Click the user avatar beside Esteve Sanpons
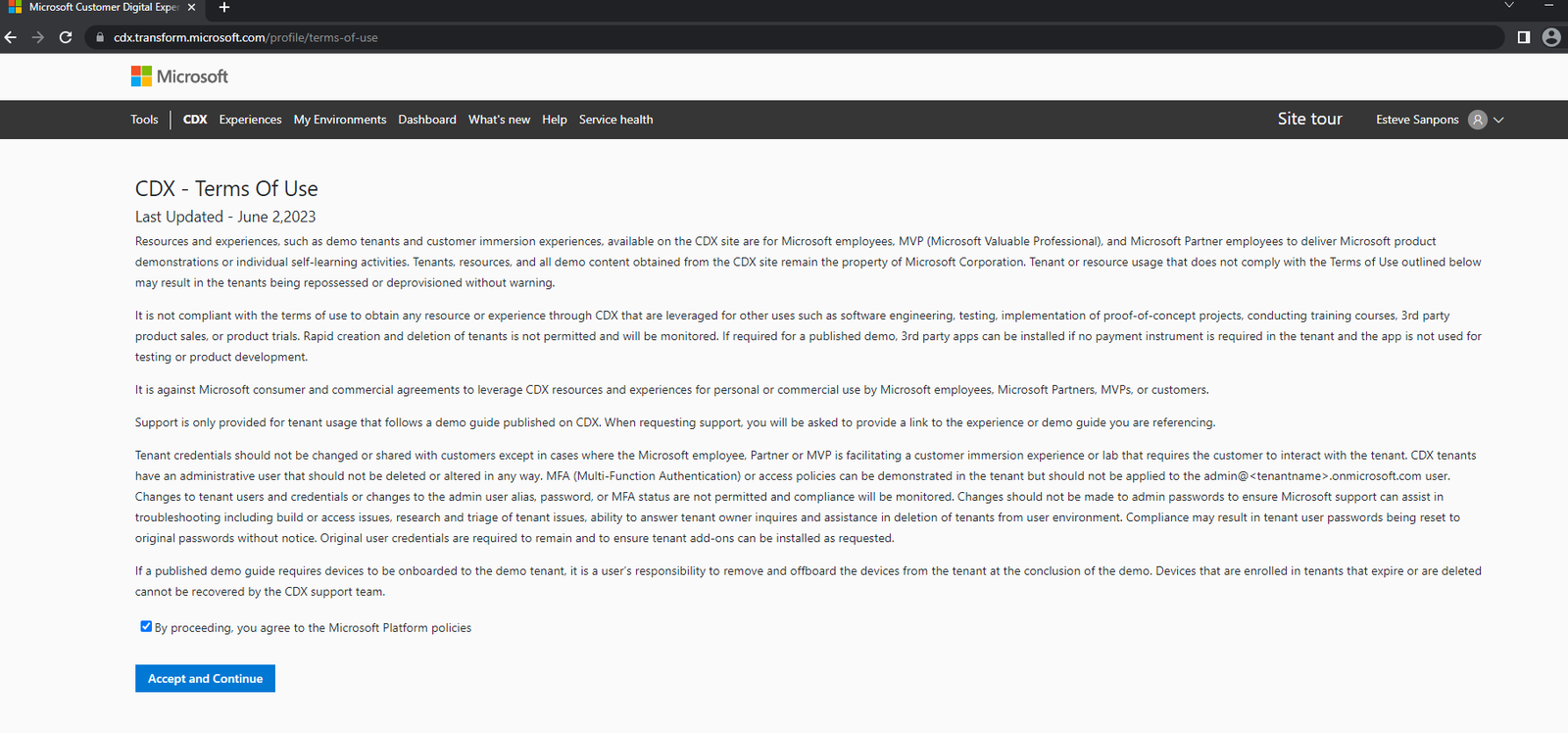This screenshot has height=733, width=1568. (x=1478, y=120)
